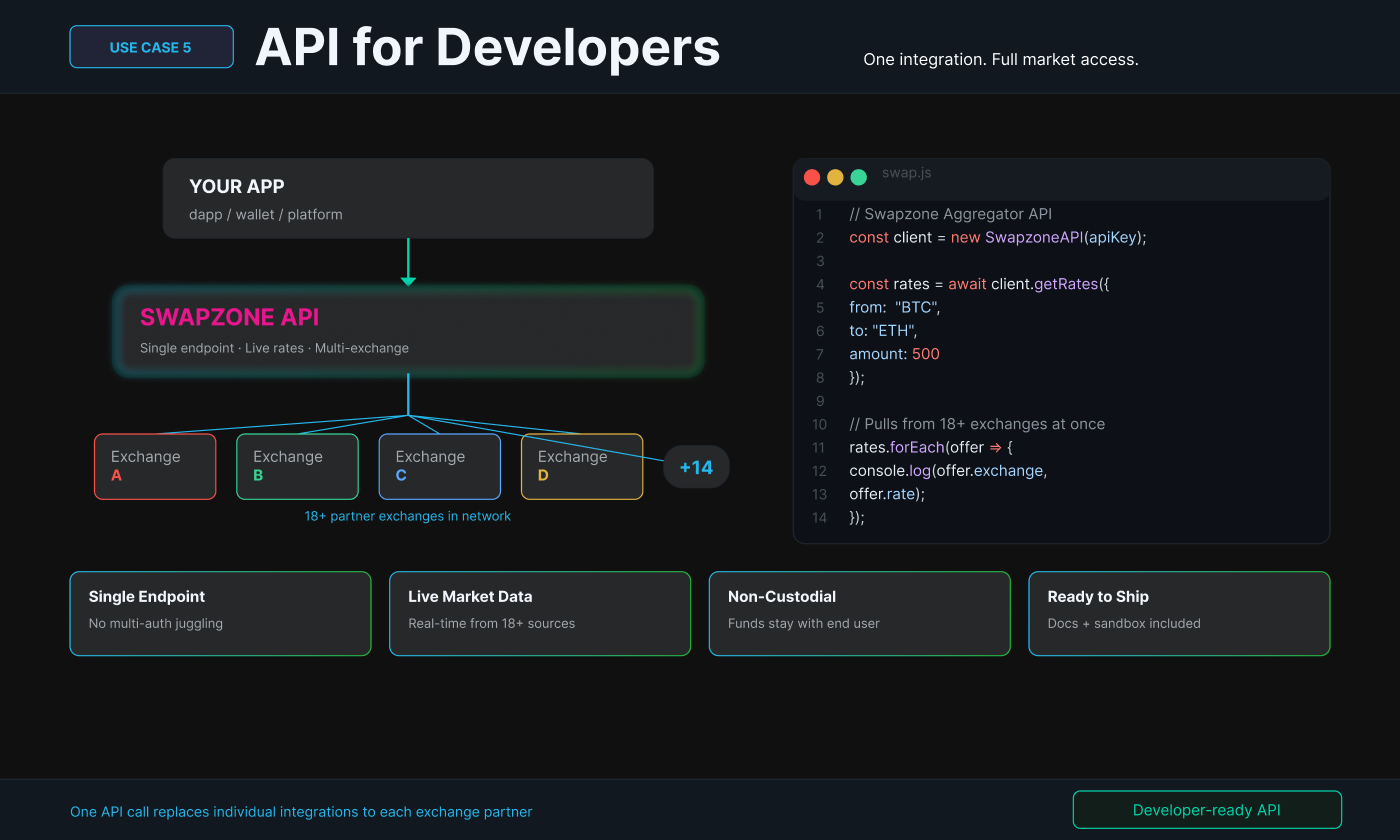This screenshot has width=1400, height=840.
Task: Open the Ready to Ship card
Action: 1179,613
